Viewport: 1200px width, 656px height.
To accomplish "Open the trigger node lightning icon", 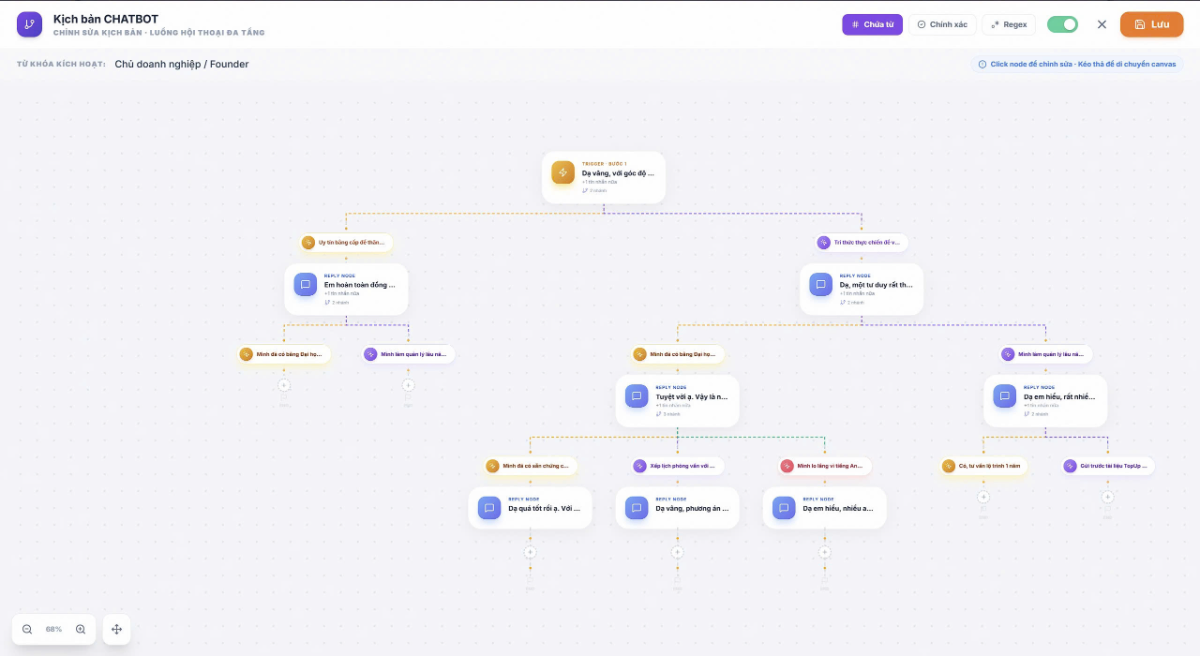I will (x=563, y=173).
